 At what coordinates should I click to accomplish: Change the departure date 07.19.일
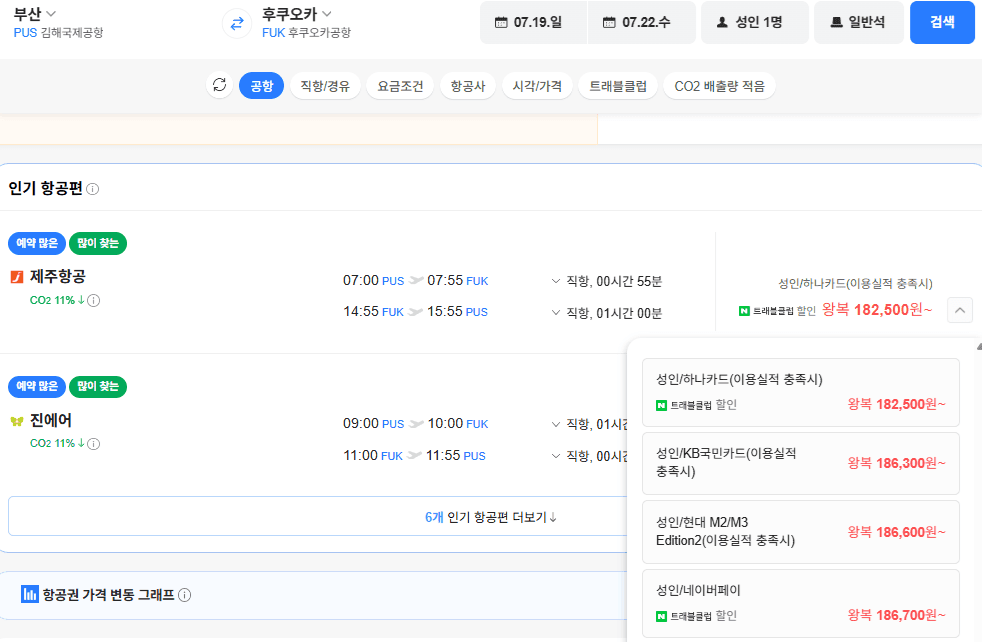(534, 23)
